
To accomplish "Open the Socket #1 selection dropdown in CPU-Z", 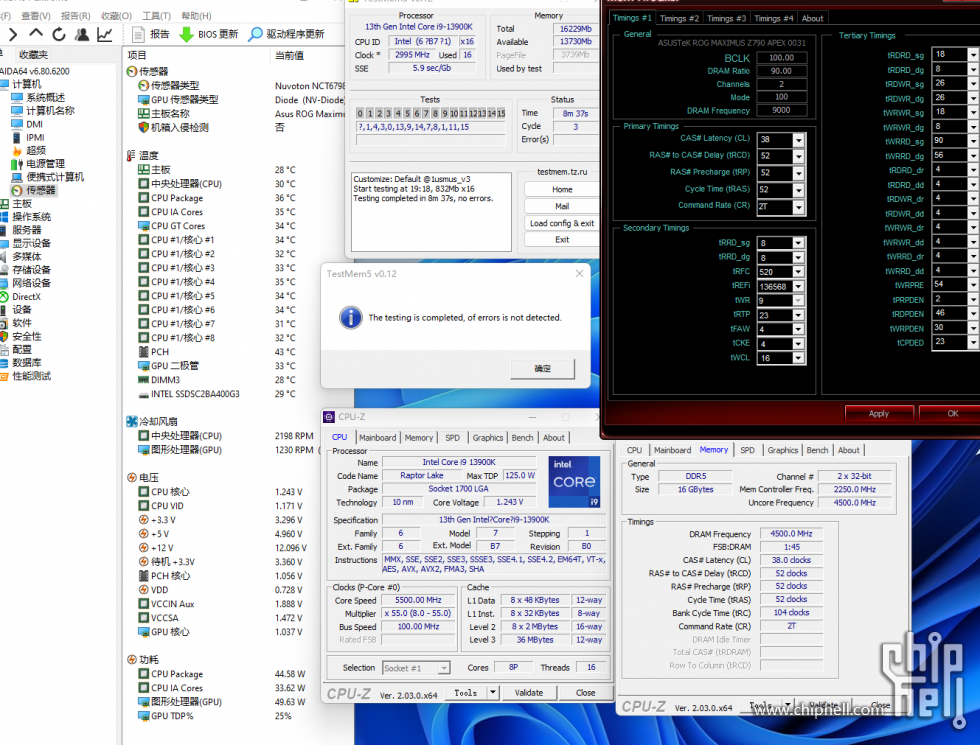I will (443, 668).
